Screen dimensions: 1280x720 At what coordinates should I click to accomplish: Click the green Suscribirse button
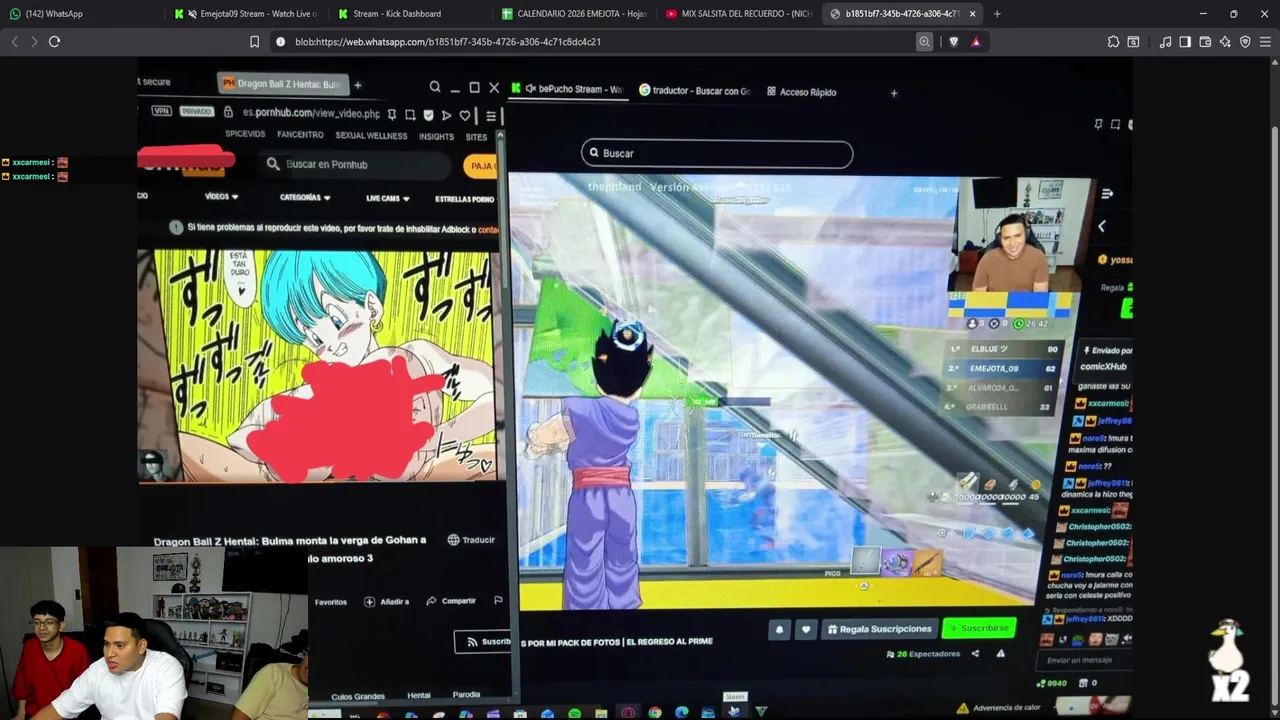(x=979, y=628)
